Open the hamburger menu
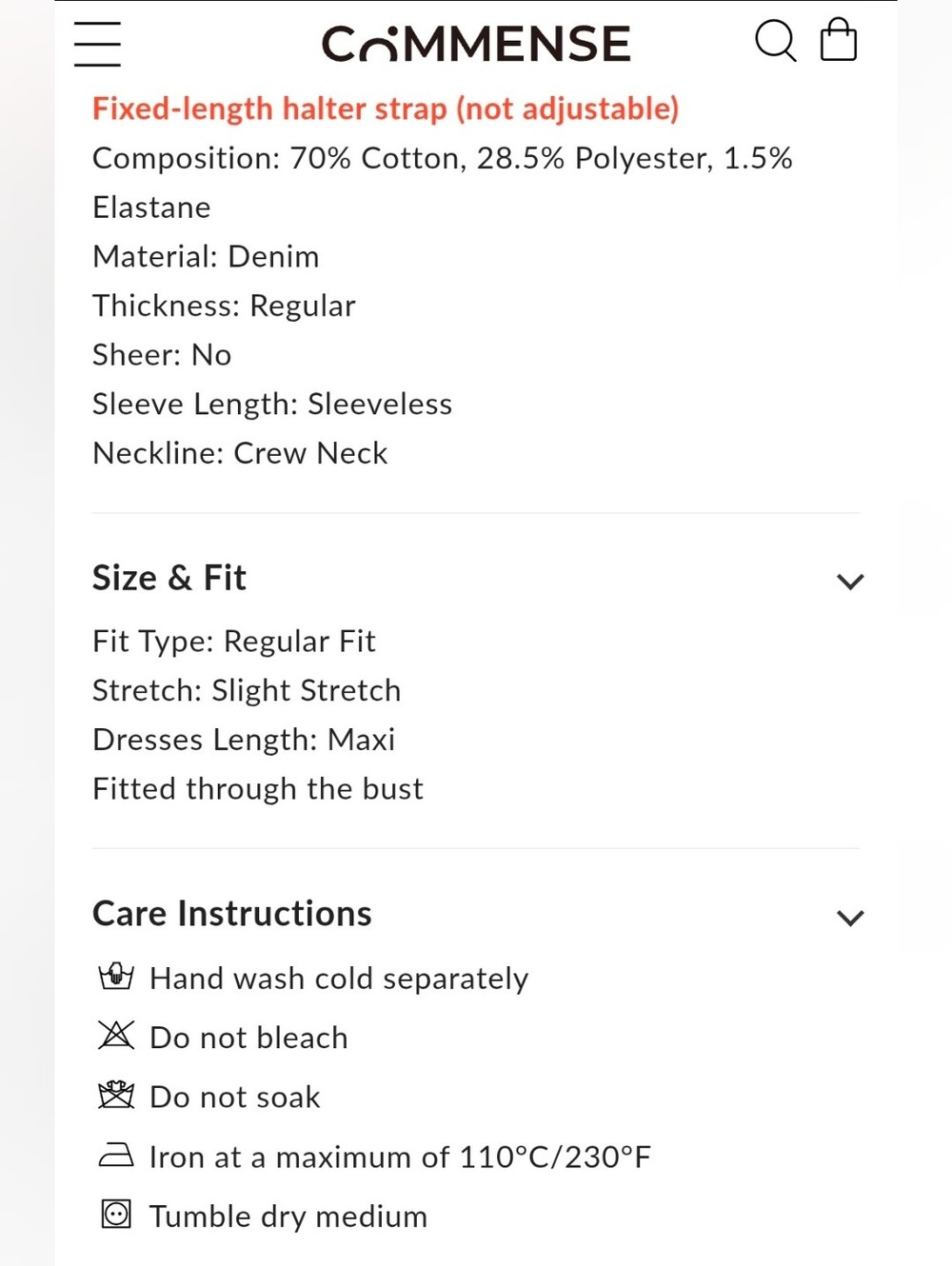The image size is (952, 1266). [x=97, y=44]
